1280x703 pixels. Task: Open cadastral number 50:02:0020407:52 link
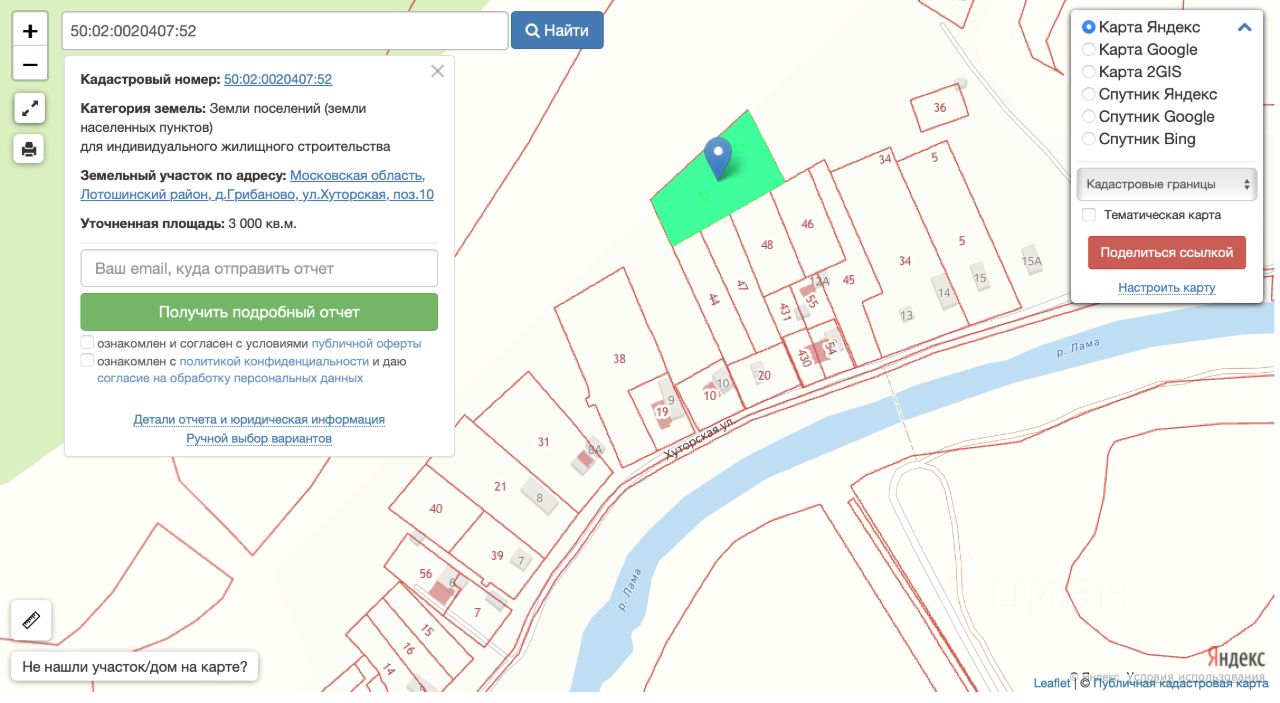click(x=278, y=79)
